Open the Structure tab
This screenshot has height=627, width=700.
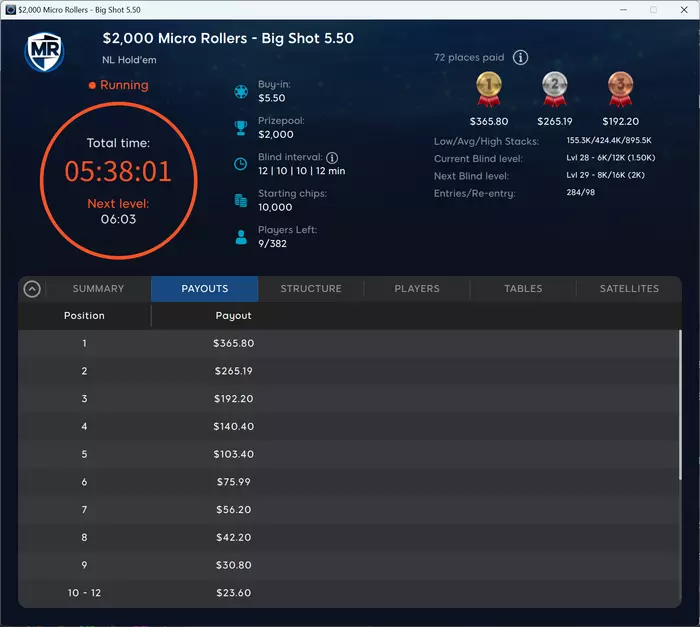click(311, 289)
